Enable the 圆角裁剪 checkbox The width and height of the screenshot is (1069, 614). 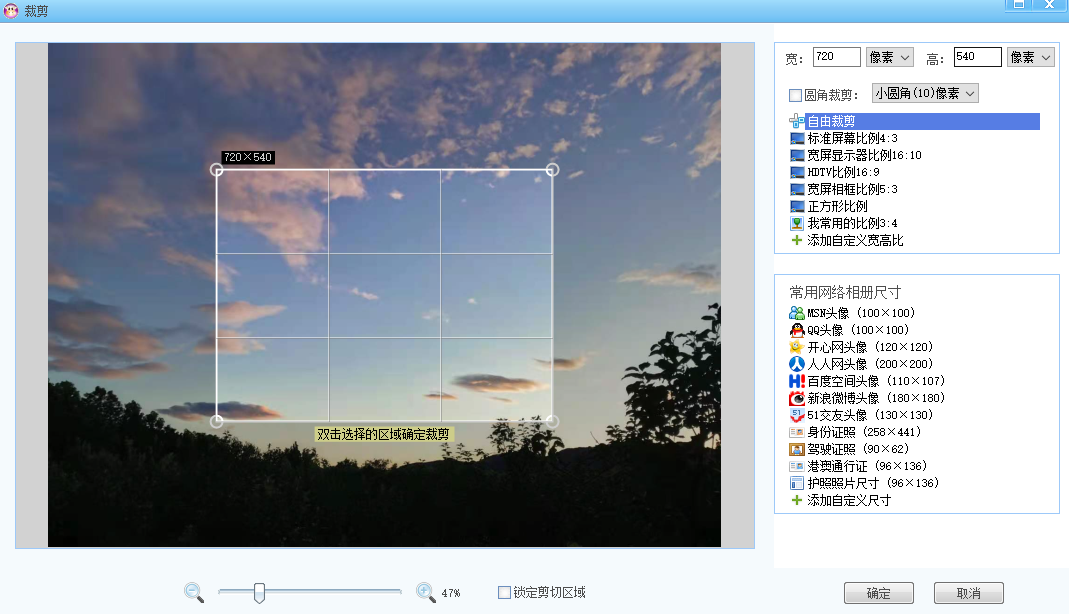click(x=795, y=95)
